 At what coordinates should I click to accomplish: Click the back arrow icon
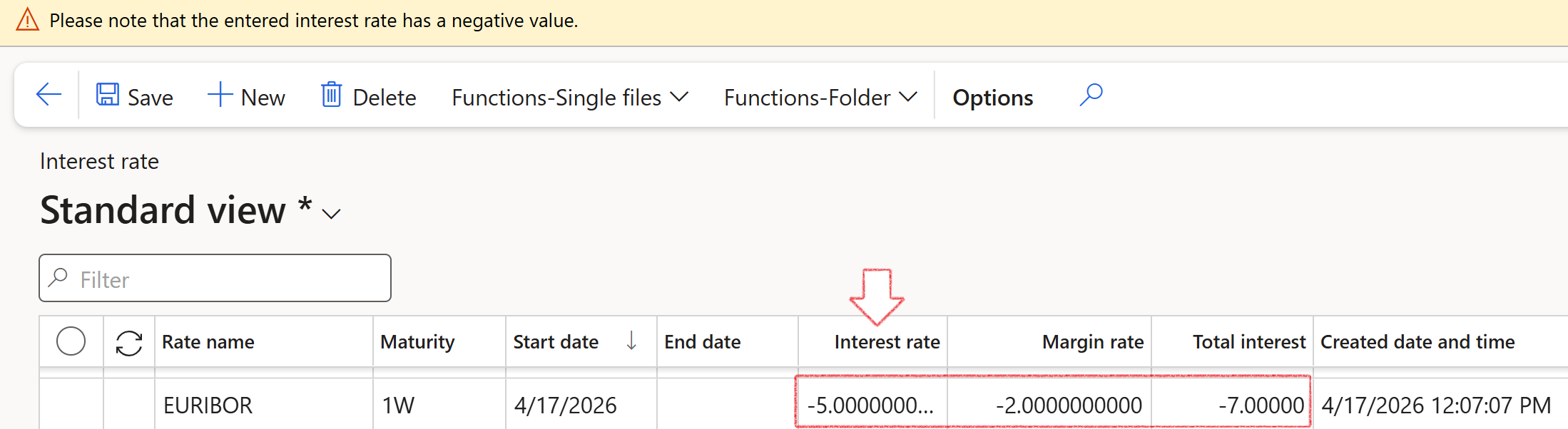(x=49, y=95)
